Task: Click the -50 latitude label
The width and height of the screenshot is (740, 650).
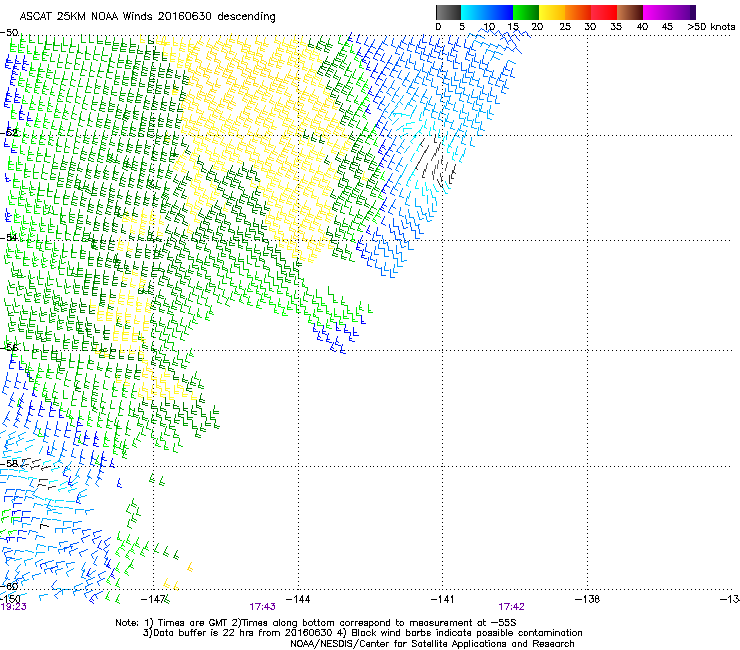Action: 9,33
